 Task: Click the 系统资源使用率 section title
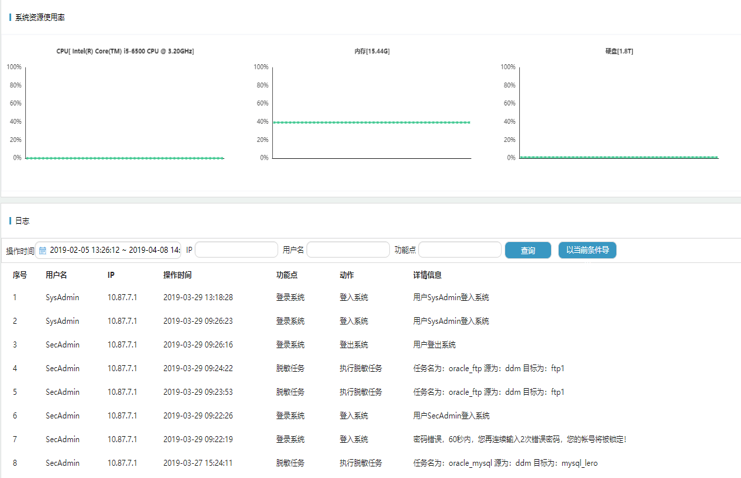[x=43, y=17]
